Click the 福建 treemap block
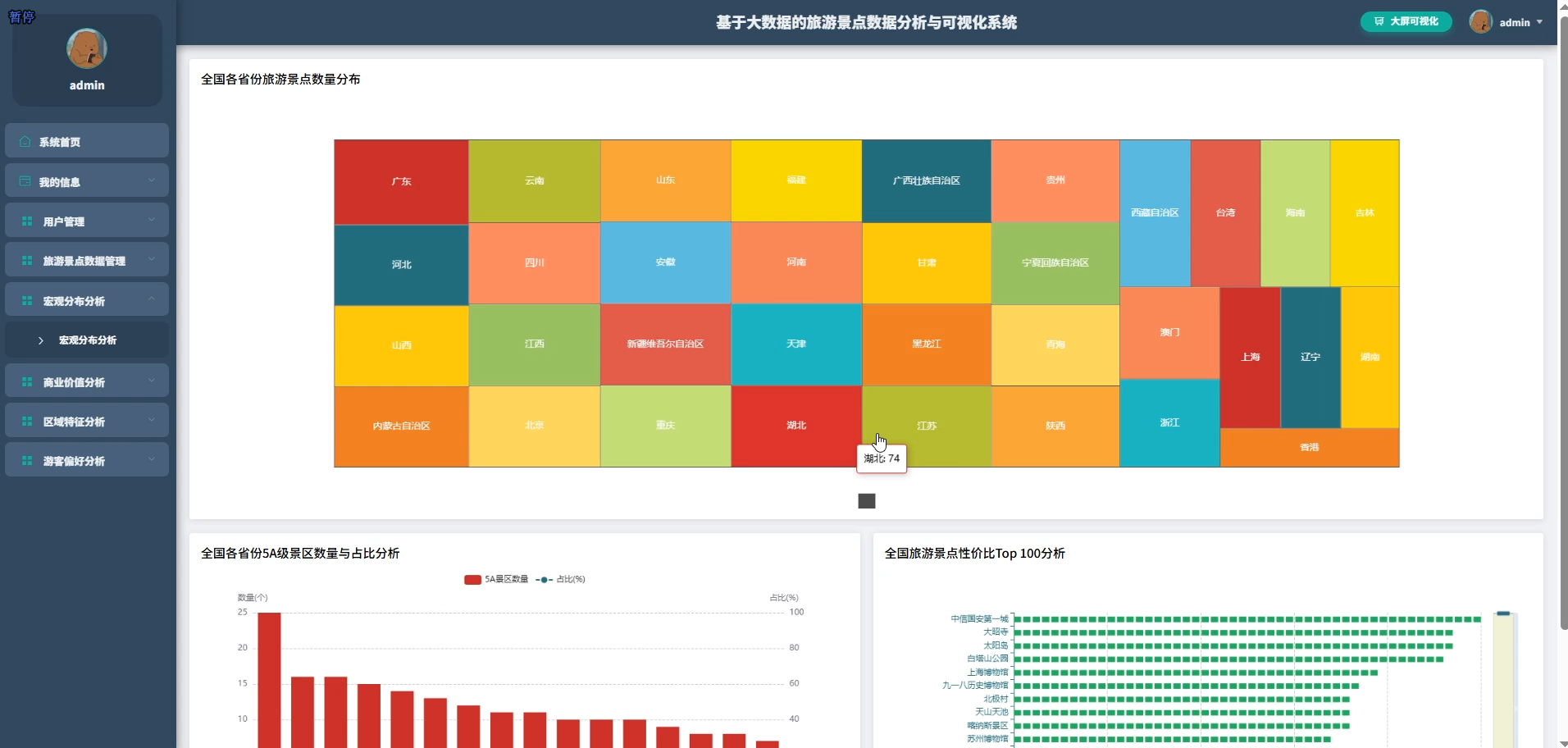The height and width of the screenshot is (748, 1568). coord(796,180)
